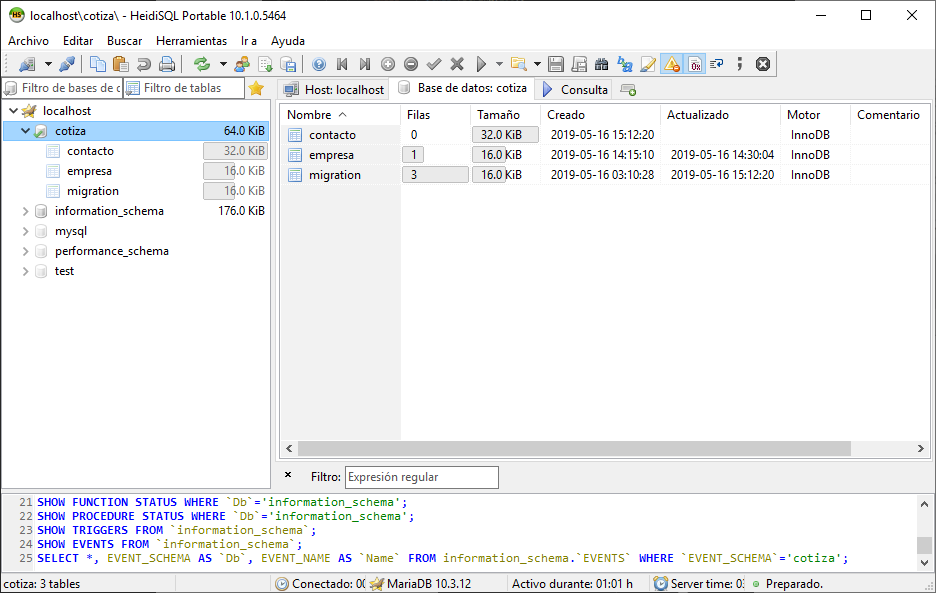Screen dimensions: 936x593
Task: Select the empresa table in list
Action: (x=331, y=155)
